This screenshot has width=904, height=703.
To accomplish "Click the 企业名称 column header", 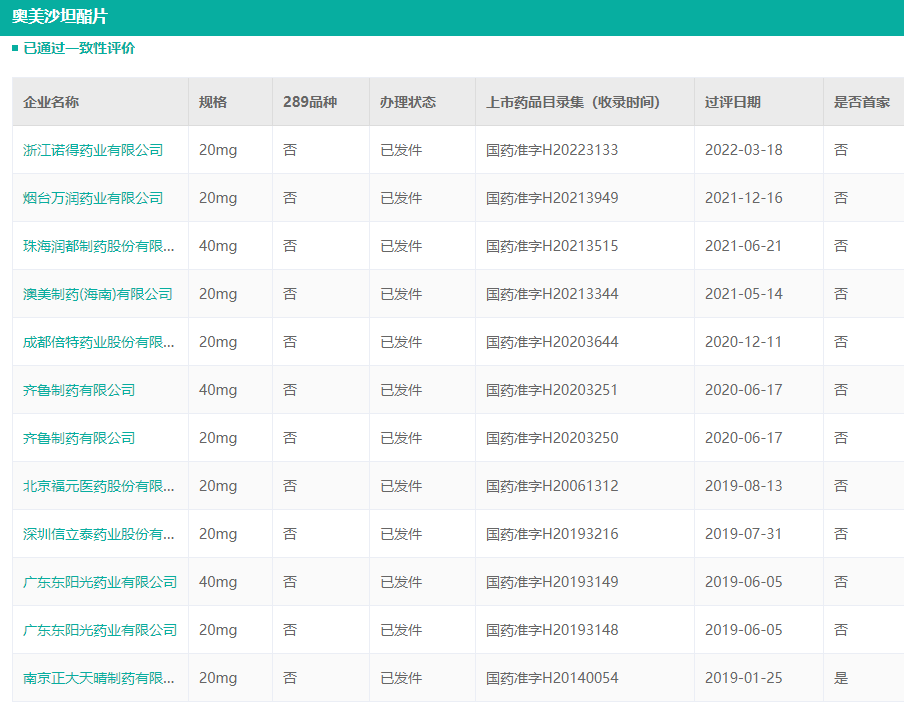I will point(51,102).
